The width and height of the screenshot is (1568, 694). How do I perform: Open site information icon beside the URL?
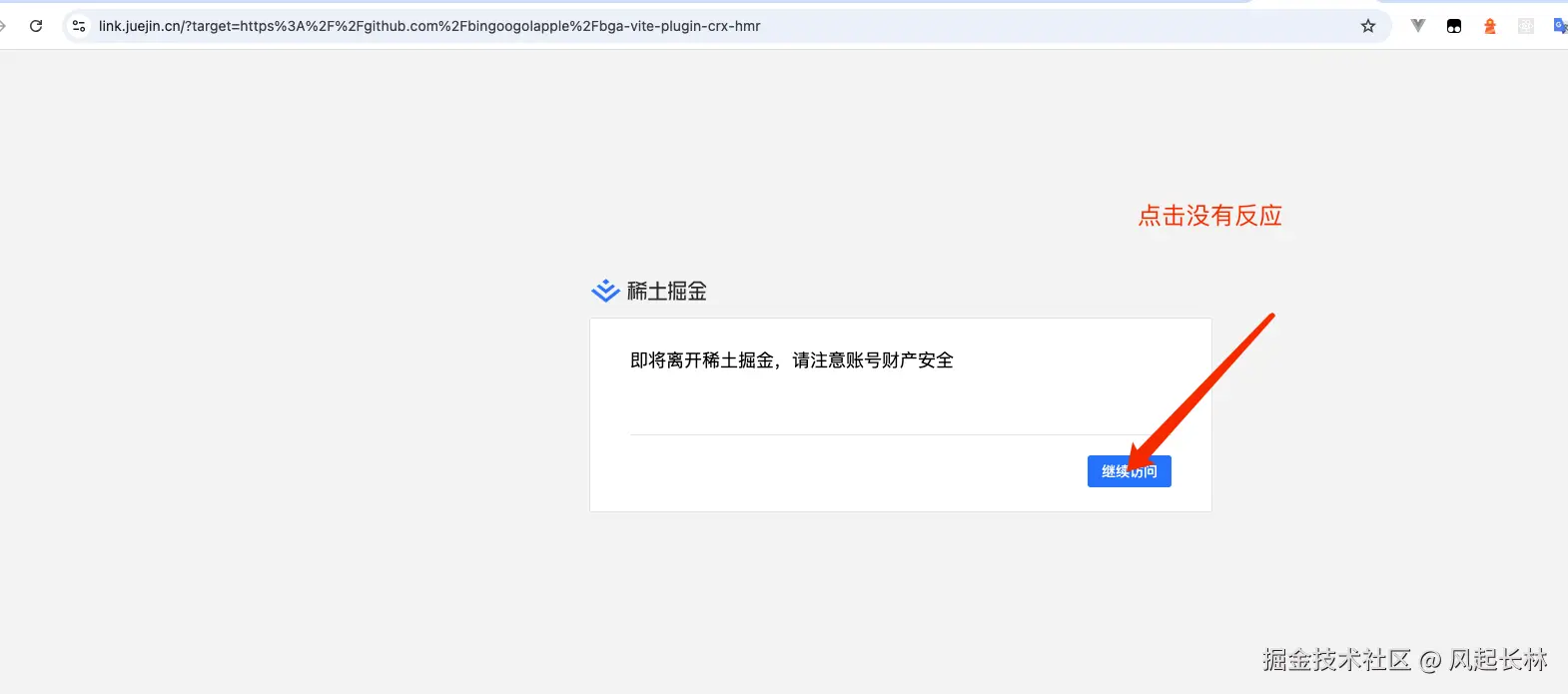tap(79, 26)
